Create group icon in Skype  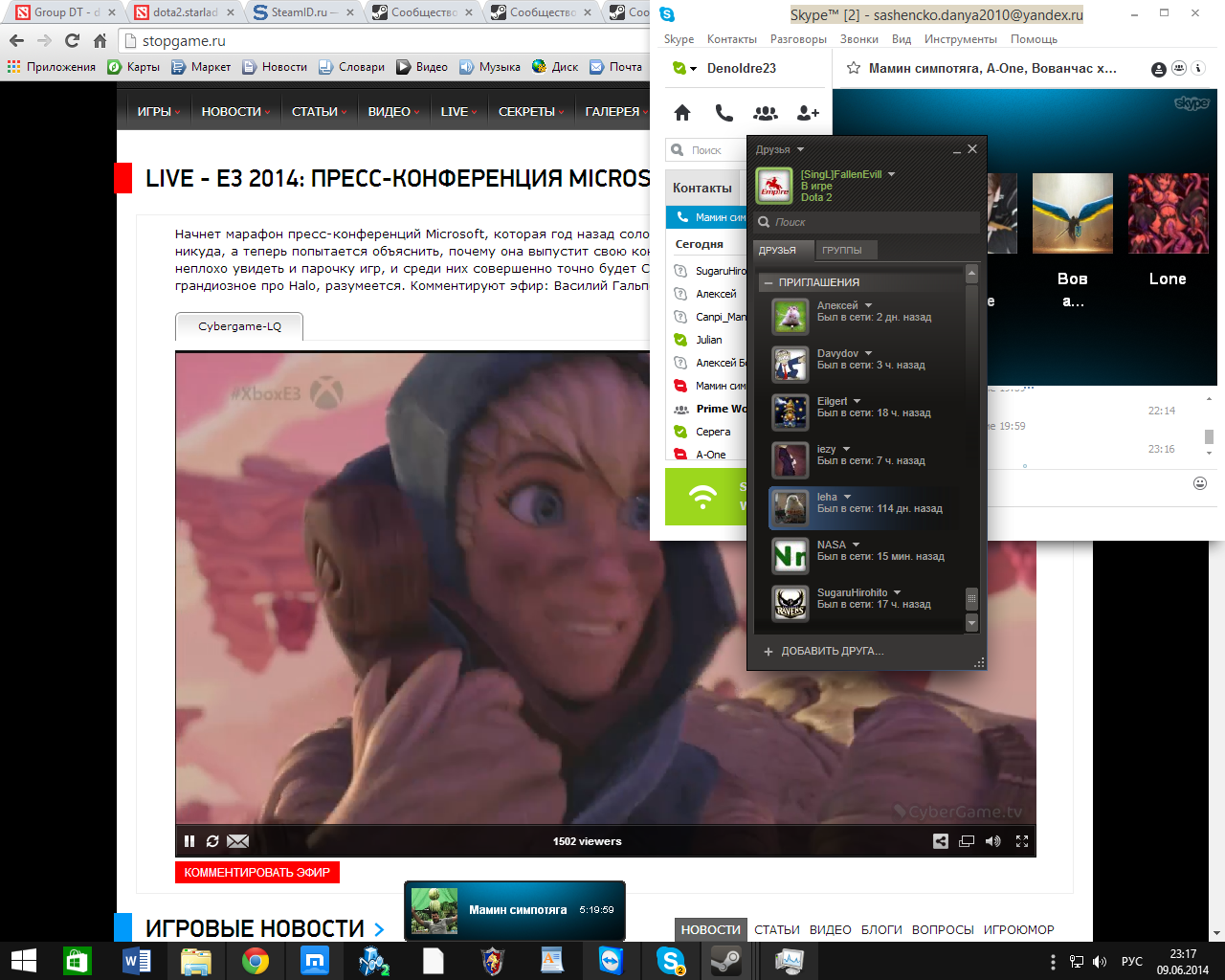pyautogui.click(x=766, y=113)
